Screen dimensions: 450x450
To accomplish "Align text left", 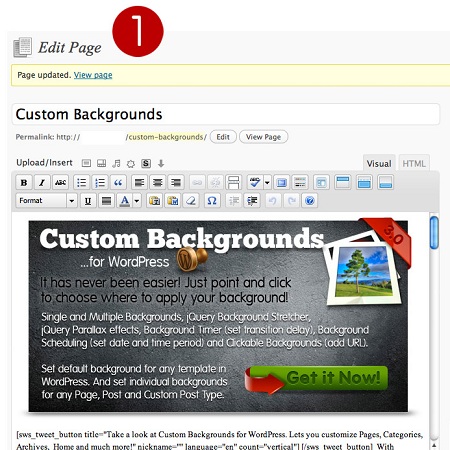I will [139, 183].
